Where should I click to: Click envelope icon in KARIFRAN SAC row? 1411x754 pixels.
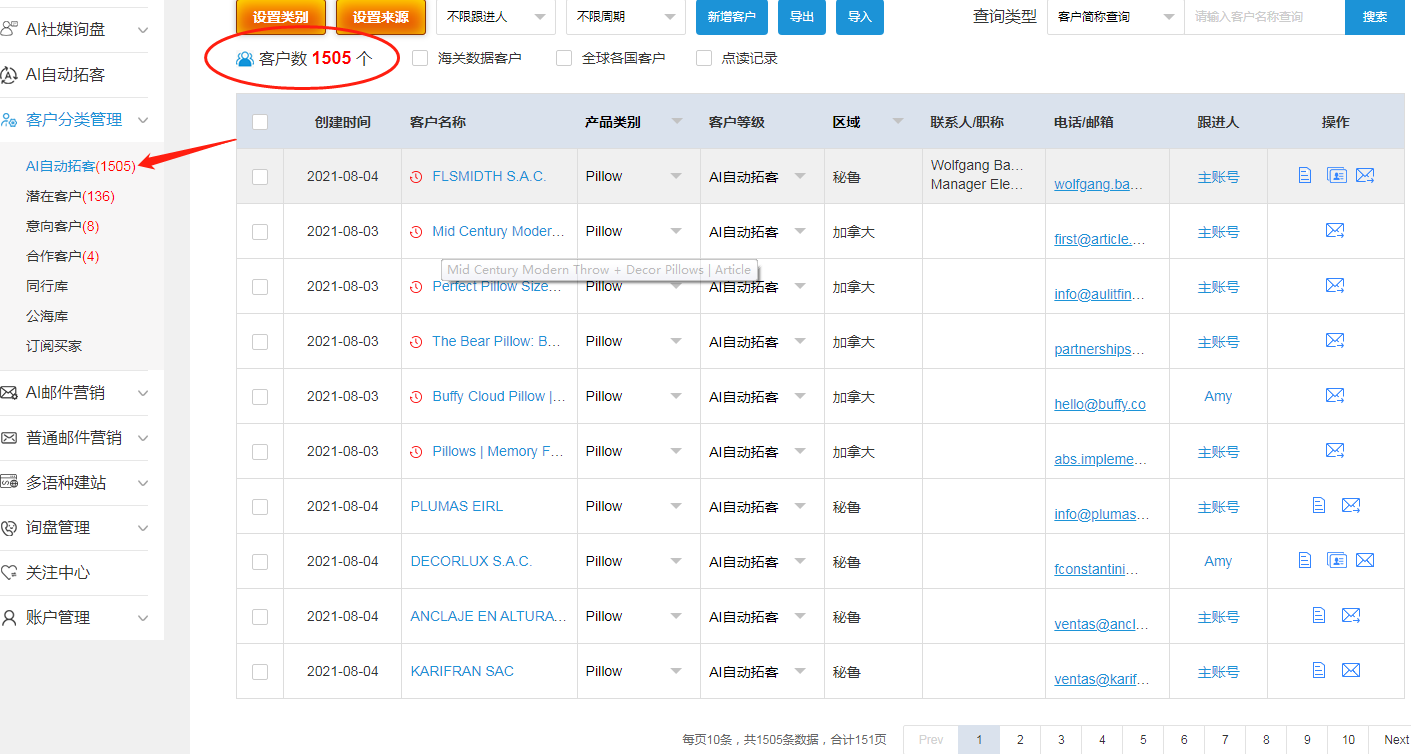pos(1351,670)
